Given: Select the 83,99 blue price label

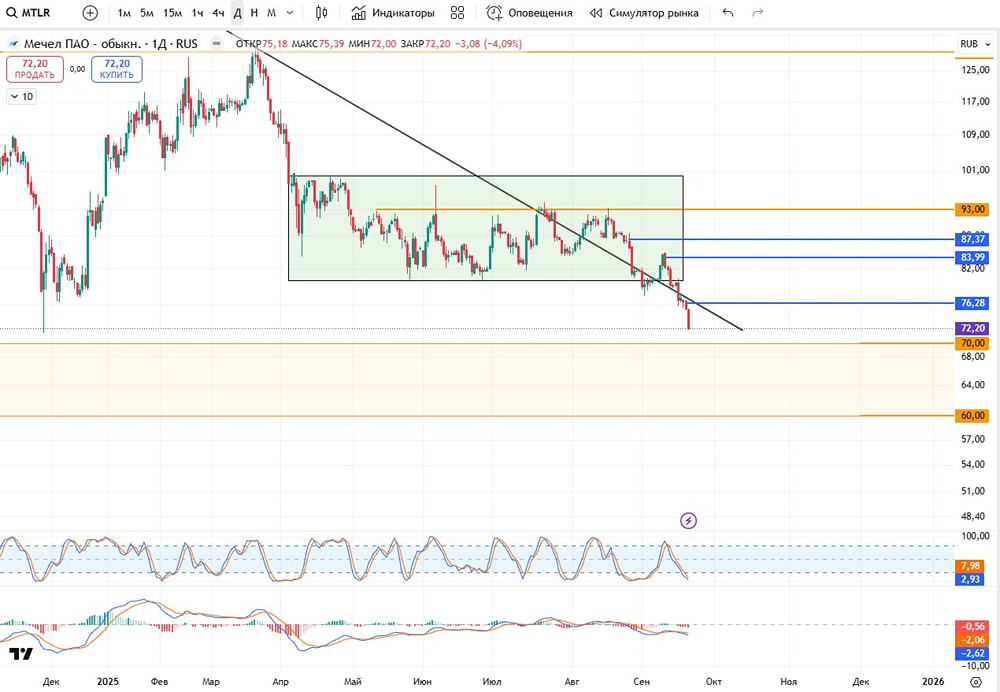Looking at the screenshot, I should coord(972,258).
